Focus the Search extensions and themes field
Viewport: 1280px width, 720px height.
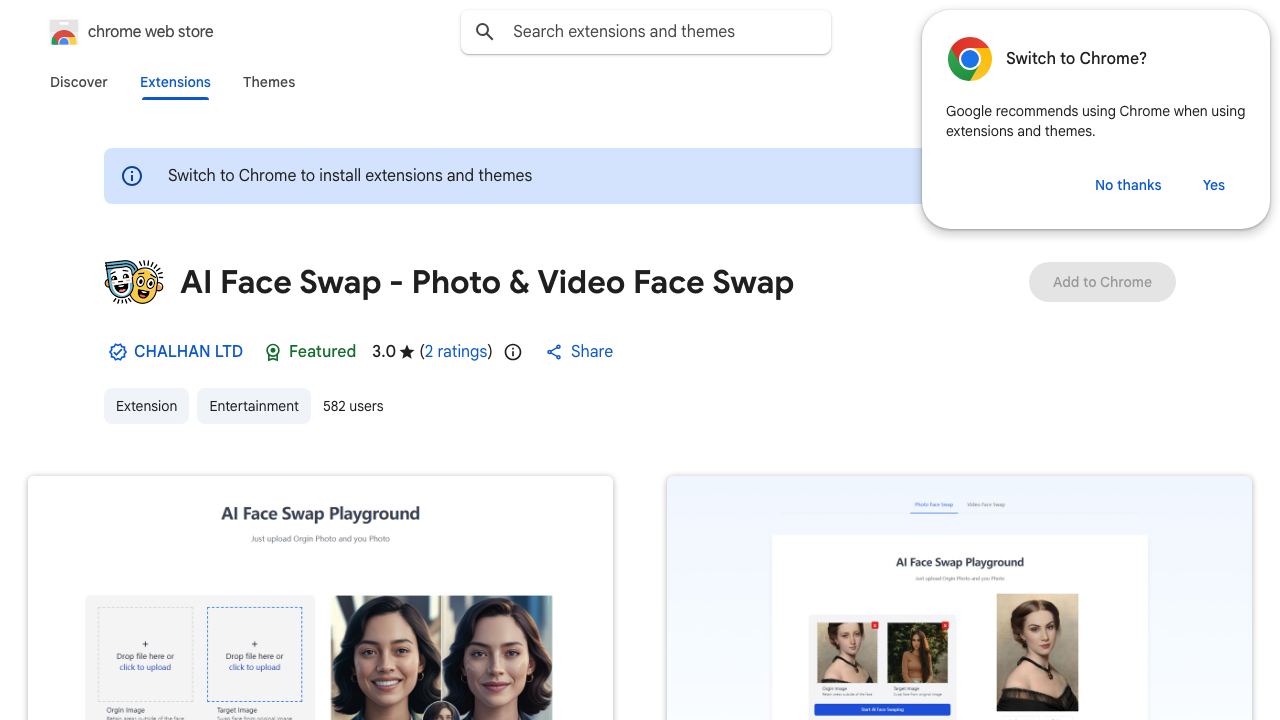(x=646, y=32)
